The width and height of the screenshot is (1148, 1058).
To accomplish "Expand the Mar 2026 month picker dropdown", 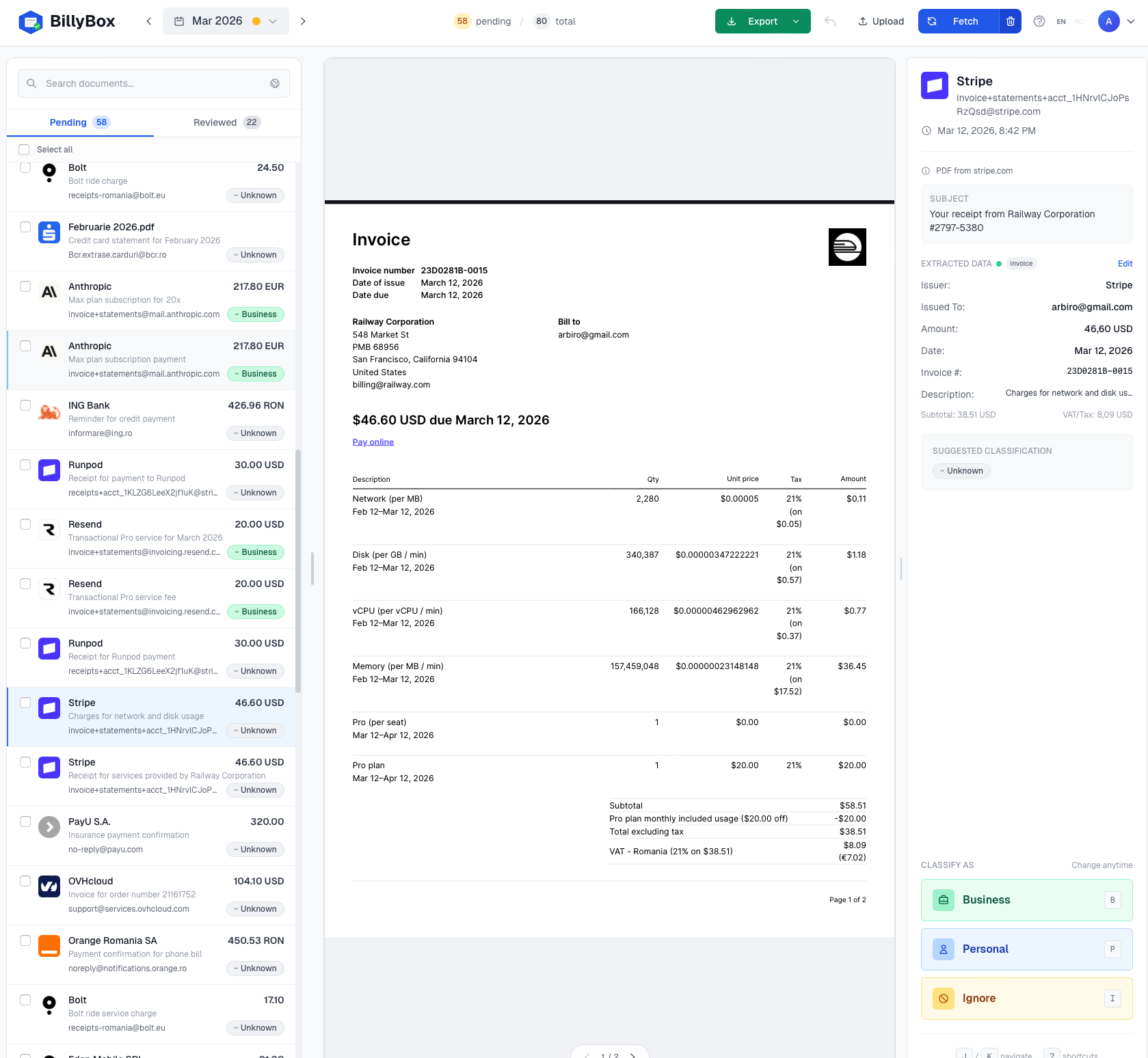I will click(x=272, y=21).
